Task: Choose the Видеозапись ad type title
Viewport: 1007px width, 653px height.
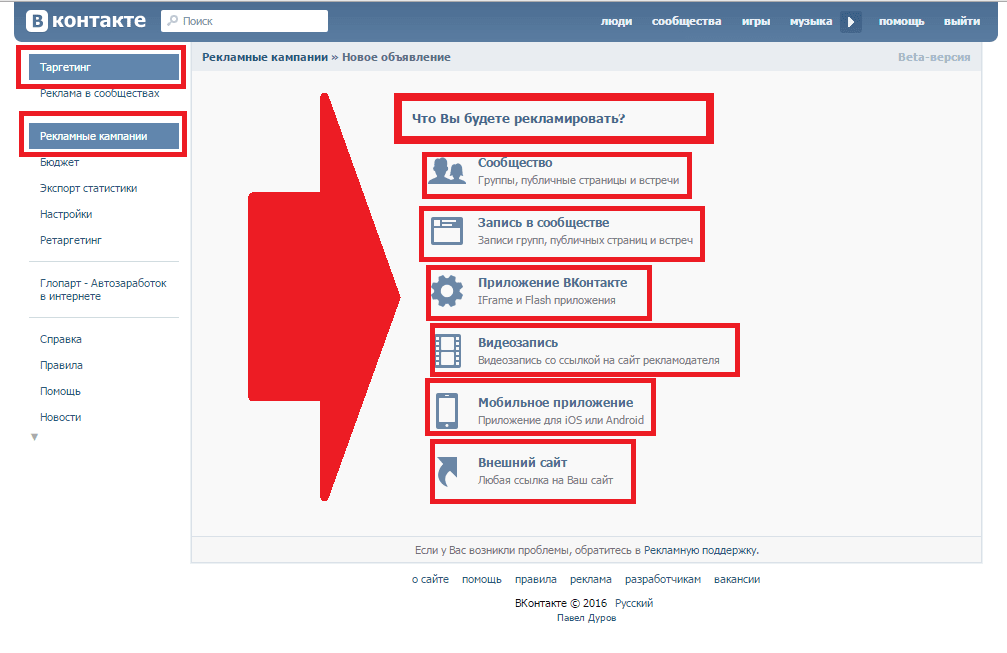Action: (518, 343)
